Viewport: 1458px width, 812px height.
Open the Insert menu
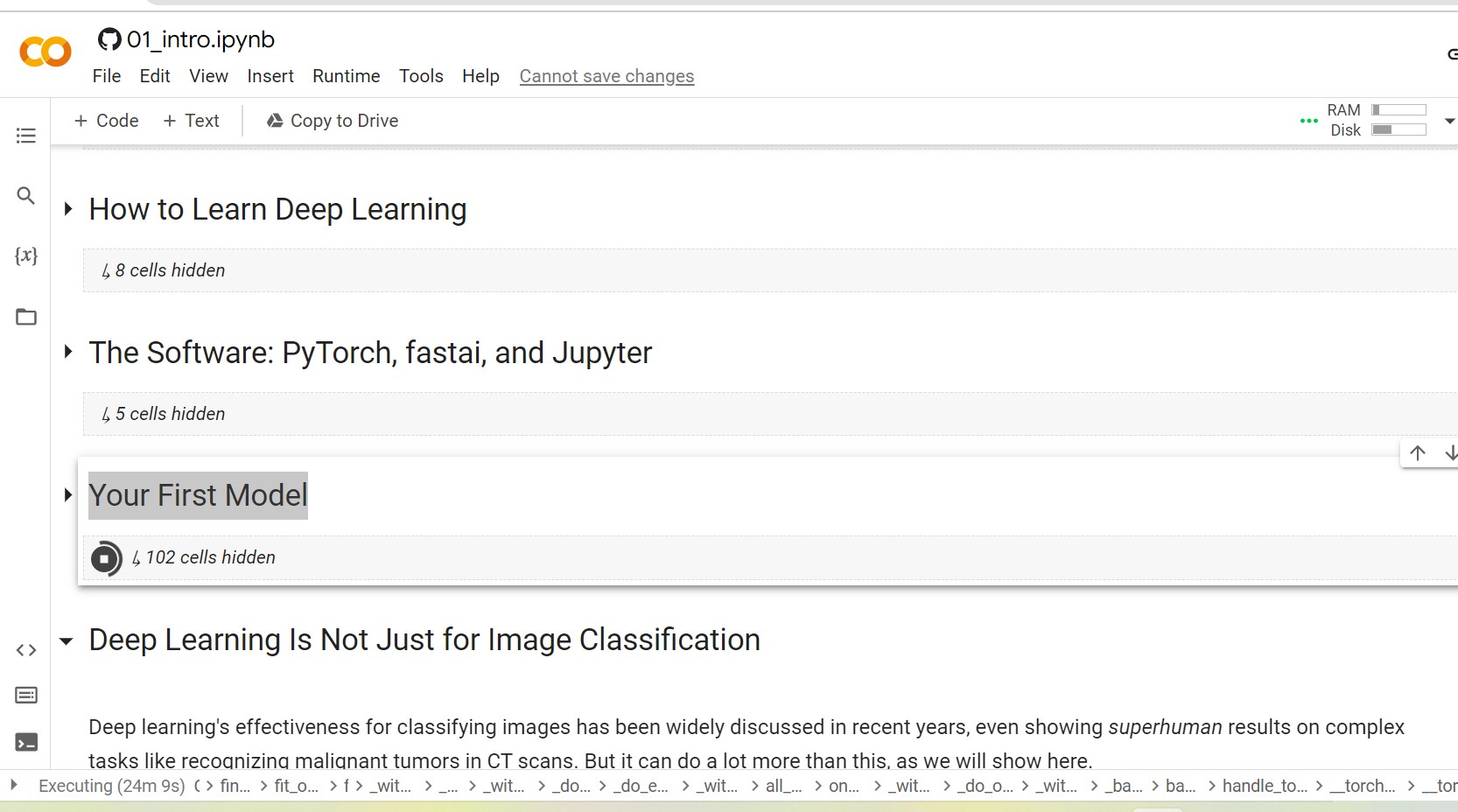tap(270, 76)
